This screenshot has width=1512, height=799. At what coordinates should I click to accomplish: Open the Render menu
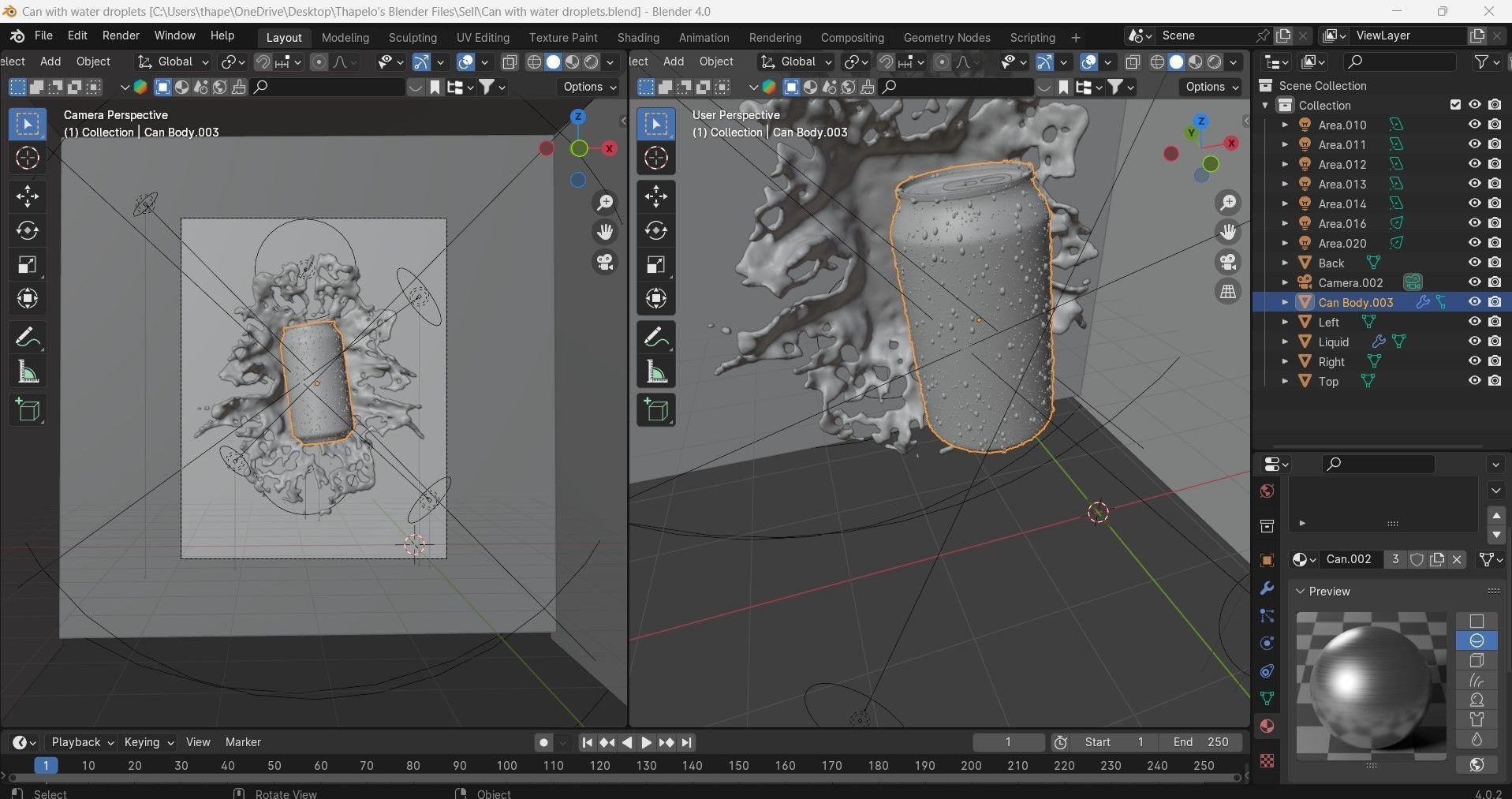121,35
